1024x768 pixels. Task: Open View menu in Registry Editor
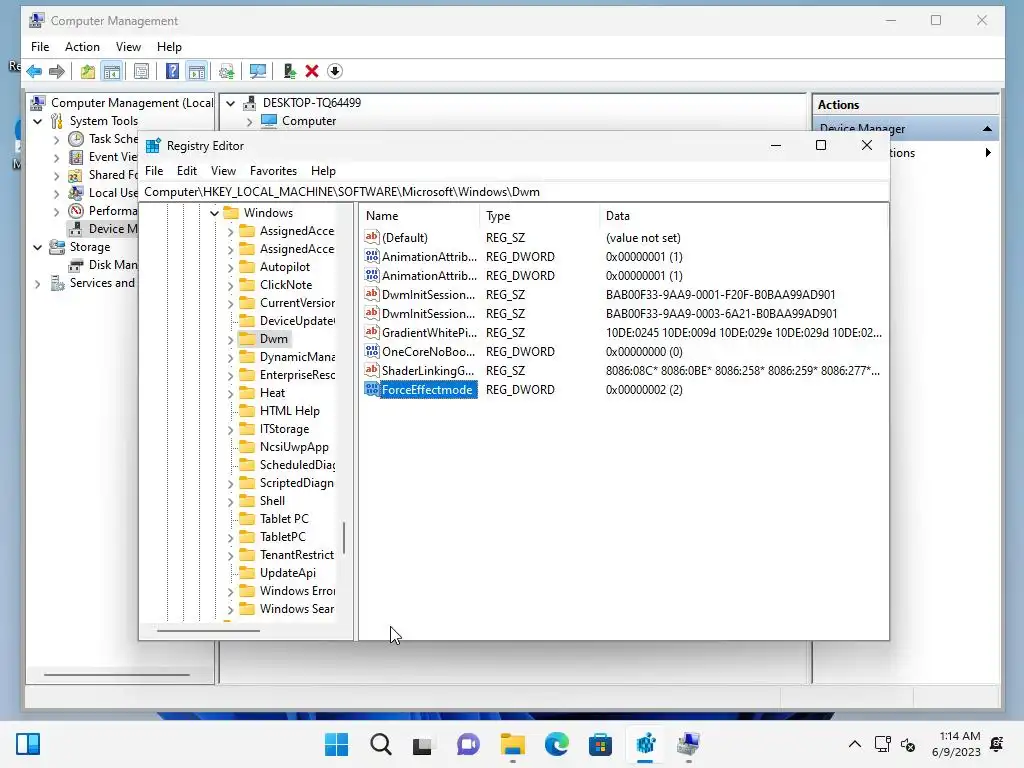pyautogui.click(x=223, y=171)
